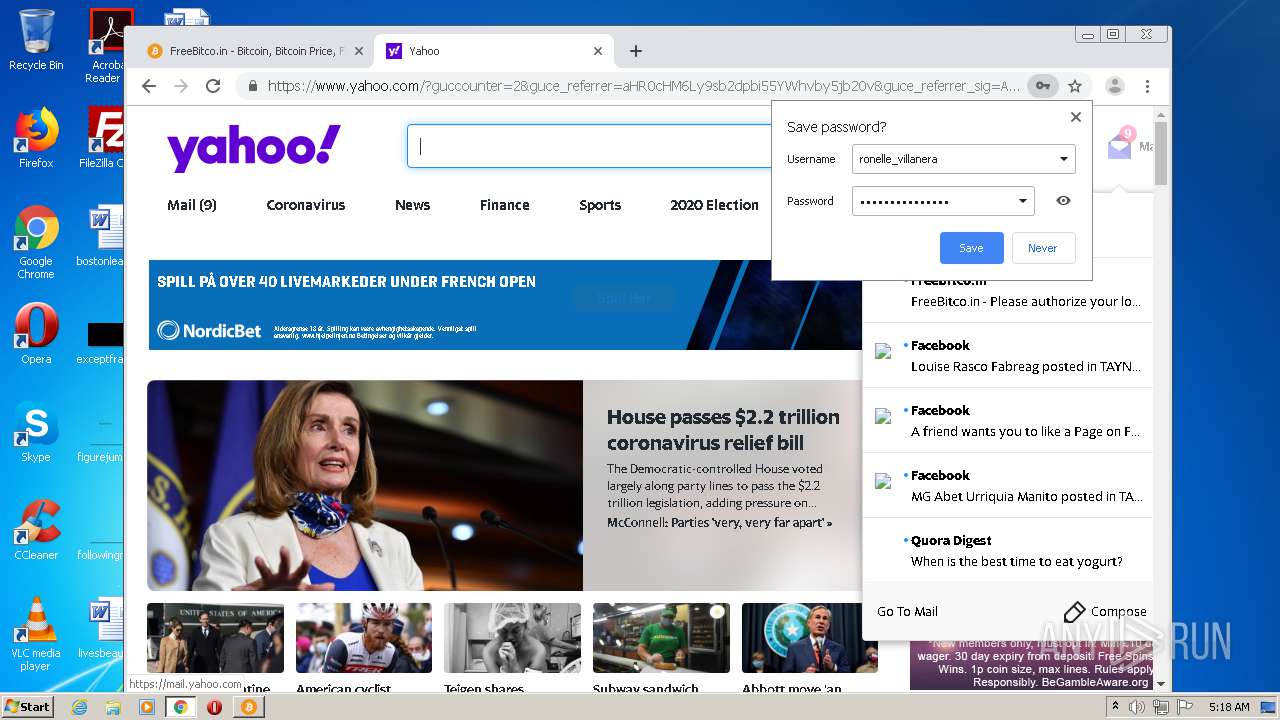Screen dimensions: 1280x720
Task: Click Go To Mail link
Action: tap(907, 612)
